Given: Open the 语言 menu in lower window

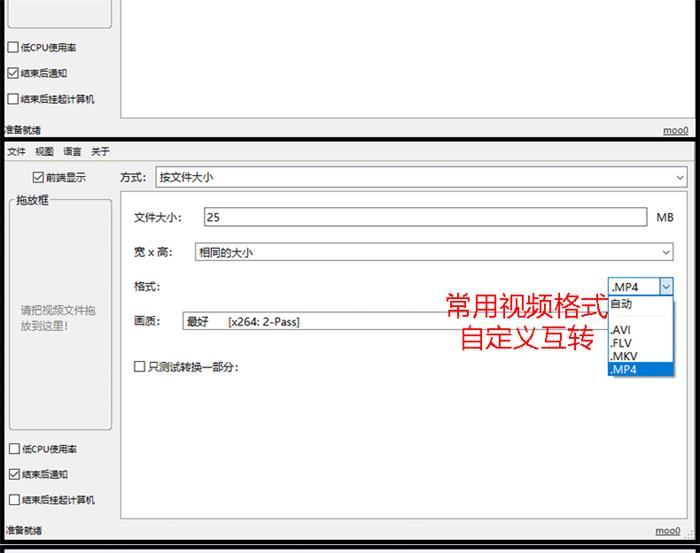Looking at the screenshot, I should pyautogui.click(x=72, y=151).
